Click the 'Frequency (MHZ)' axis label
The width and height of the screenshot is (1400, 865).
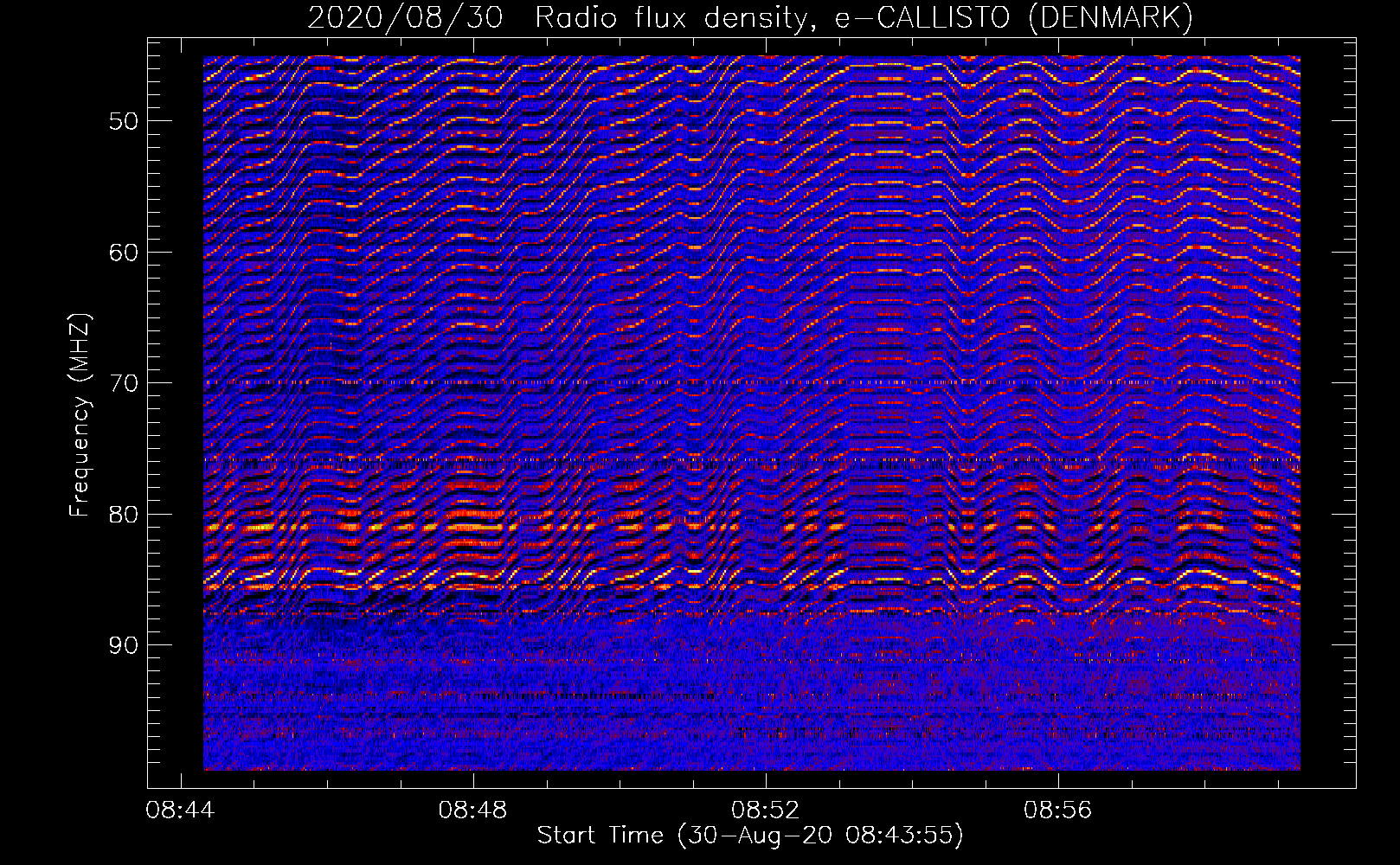[x=79, y=415]
